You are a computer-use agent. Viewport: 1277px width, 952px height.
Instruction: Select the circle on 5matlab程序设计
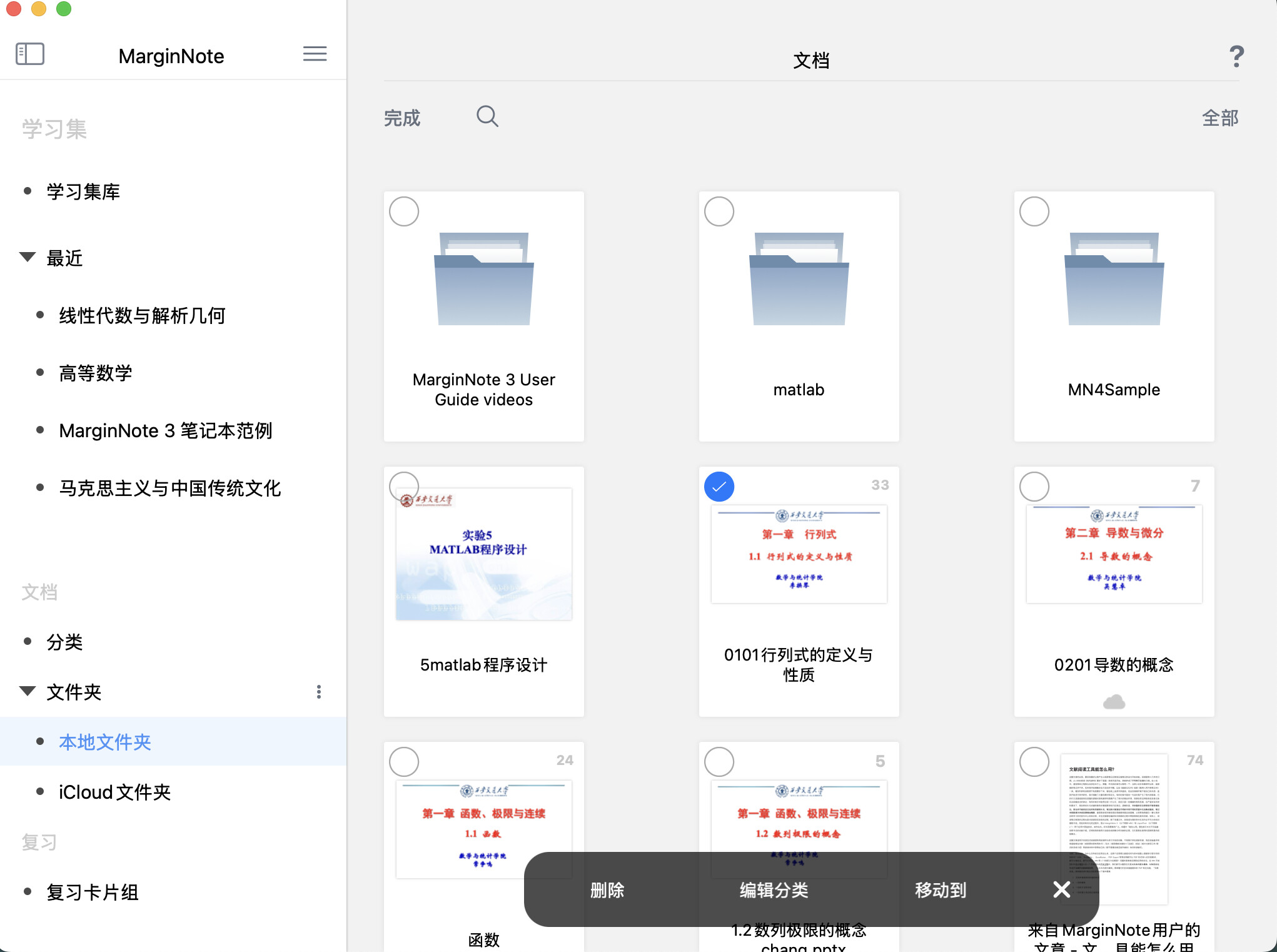click(403, 487)
